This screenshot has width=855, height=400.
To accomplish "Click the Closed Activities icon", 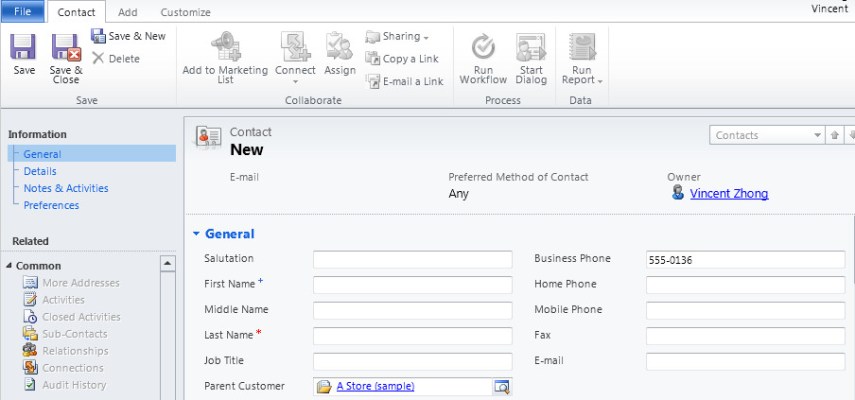I will (30, 316).
